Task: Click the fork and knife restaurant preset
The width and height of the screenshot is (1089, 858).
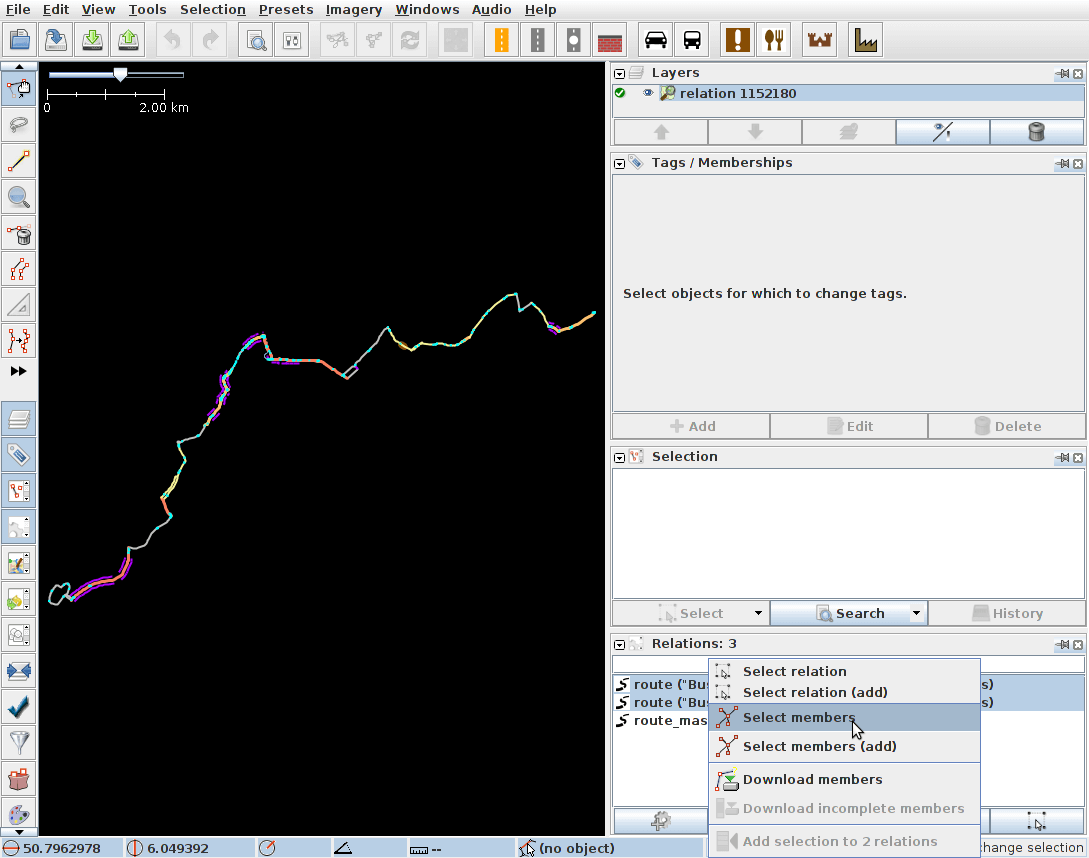Action: tap(774, 40)
